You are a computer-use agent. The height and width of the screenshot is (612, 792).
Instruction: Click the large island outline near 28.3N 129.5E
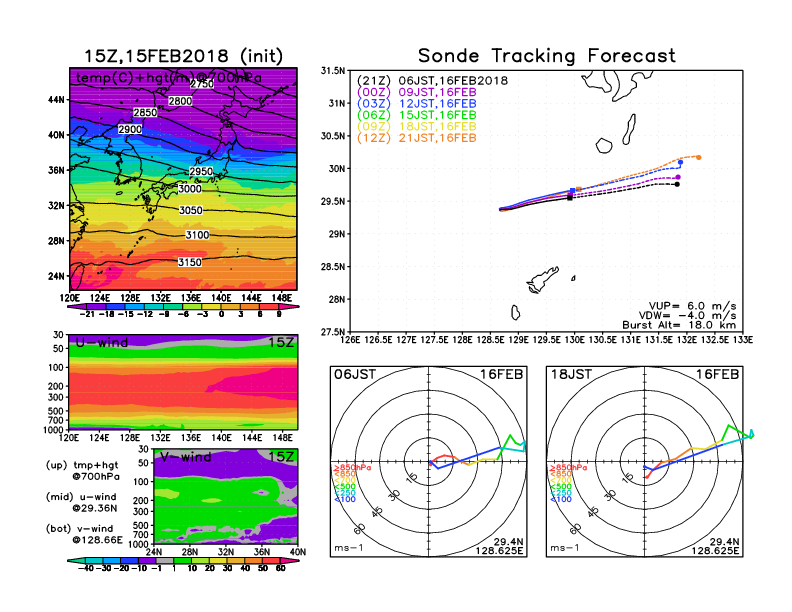542,280
